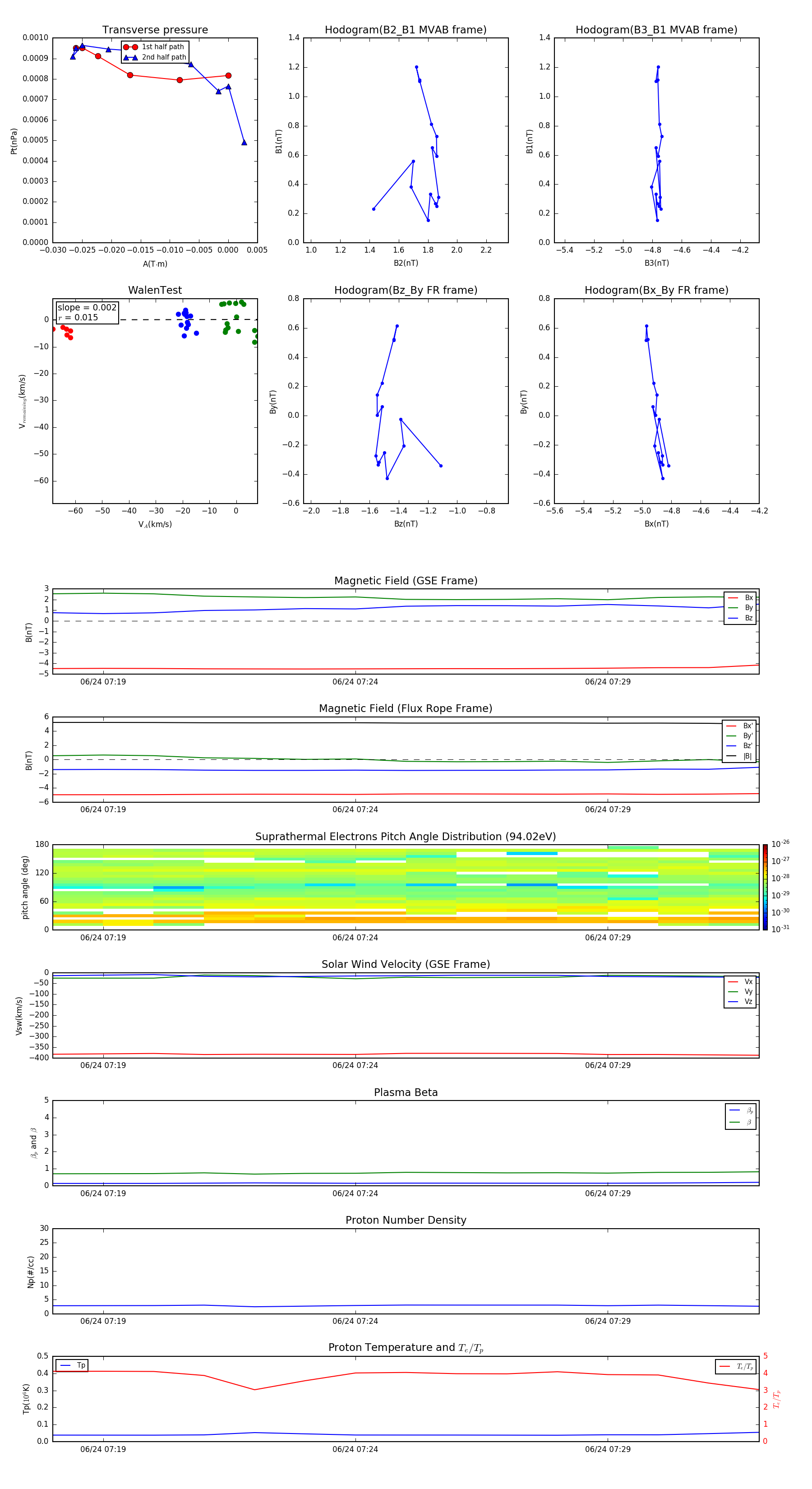Click 'Vy' in the solar wind velocity legend
The height and width of the screenshot is (1489, 812).
pos(748,991)
